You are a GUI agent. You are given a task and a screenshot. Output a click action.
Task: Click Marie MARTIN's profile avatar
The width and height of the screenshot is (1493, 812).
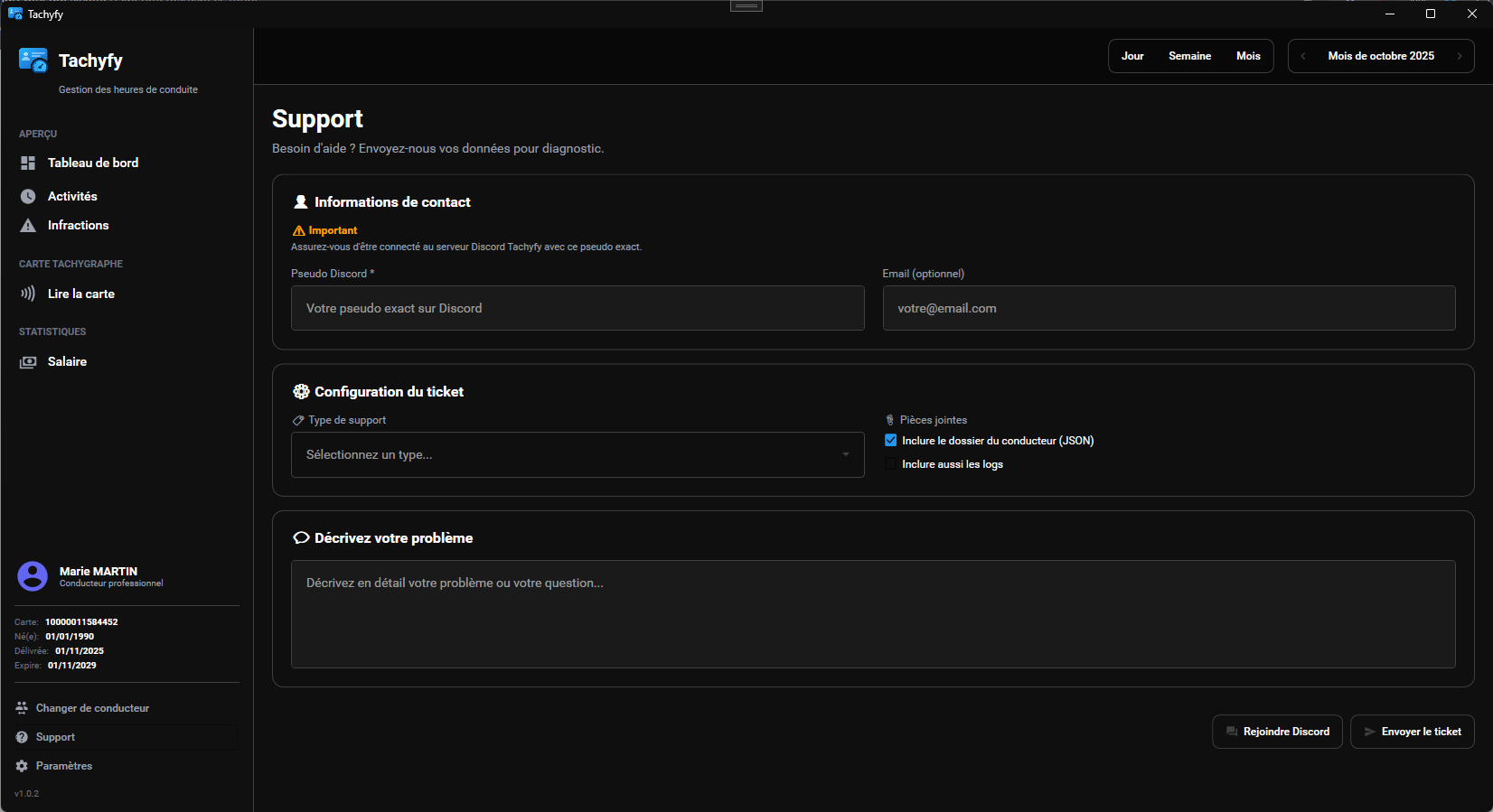point(33,576)
